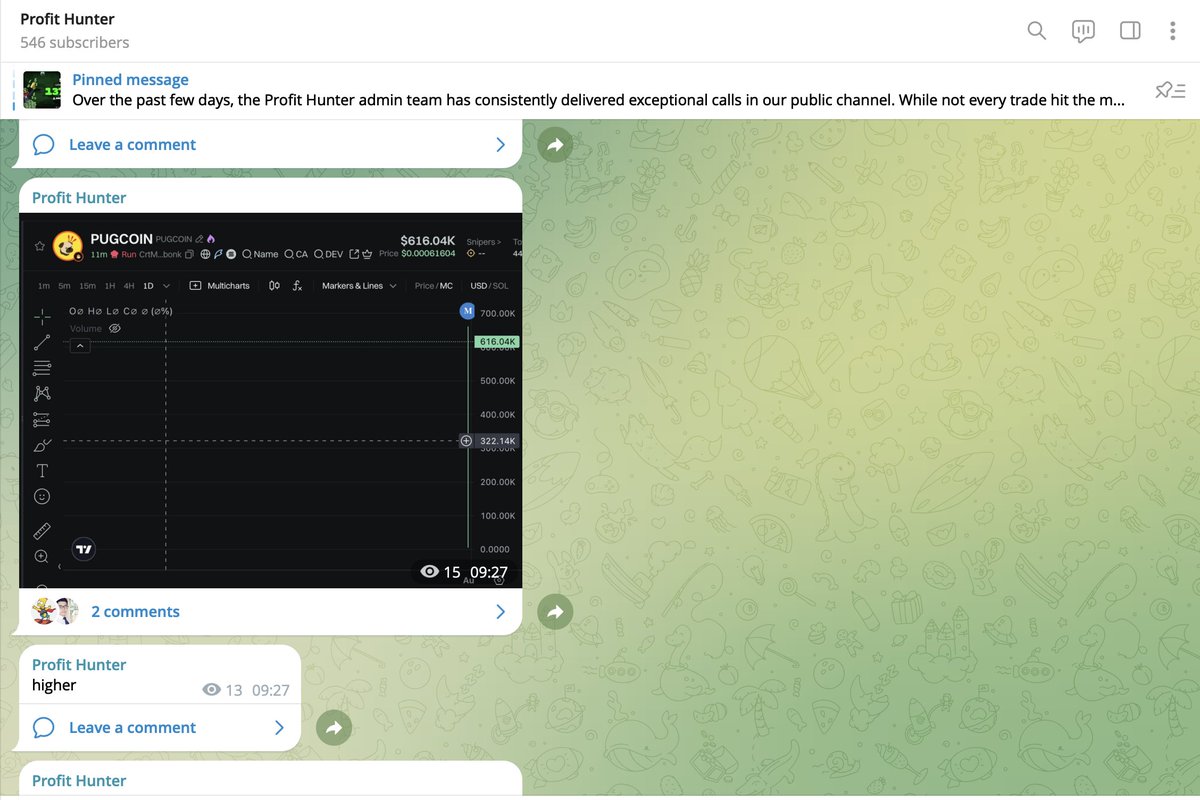Forward the PUGCOIN chart post

click(557, 612)
